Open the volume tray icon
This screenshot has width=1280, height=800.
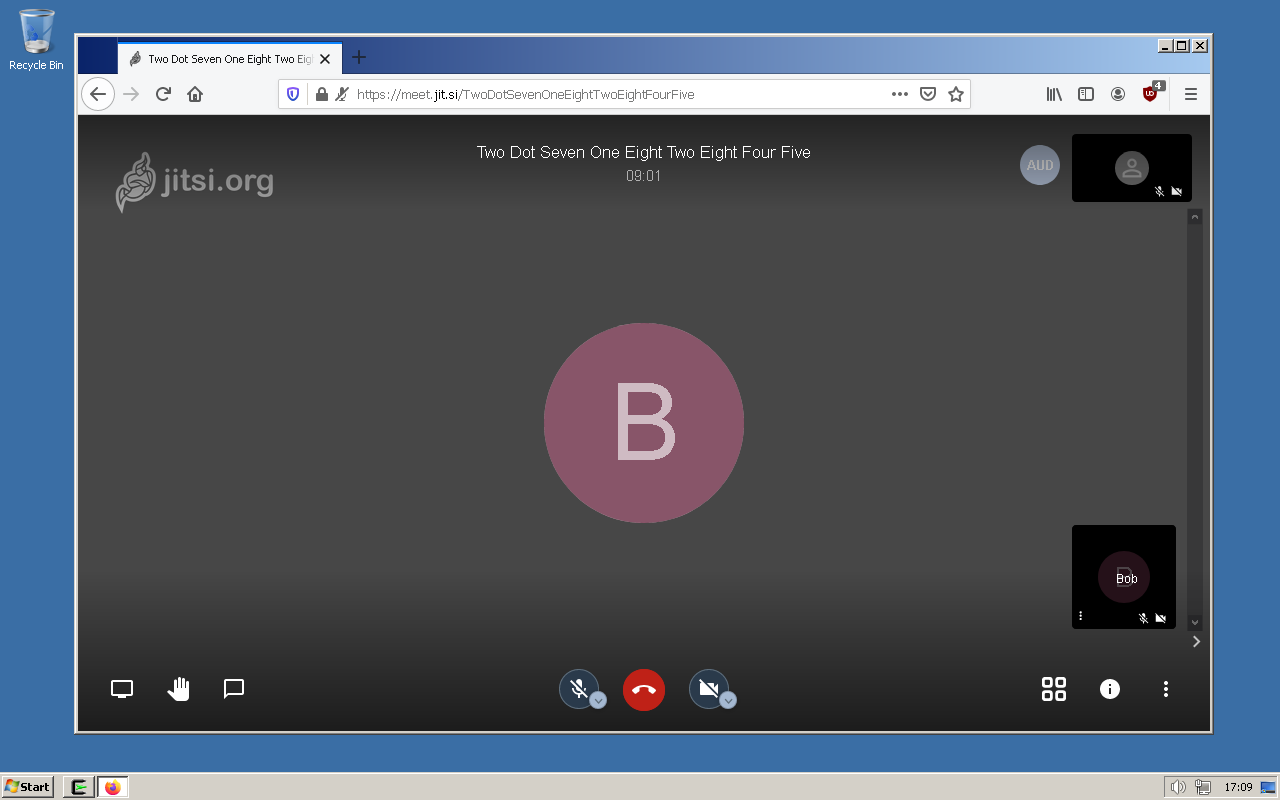tap(1179, 787)
